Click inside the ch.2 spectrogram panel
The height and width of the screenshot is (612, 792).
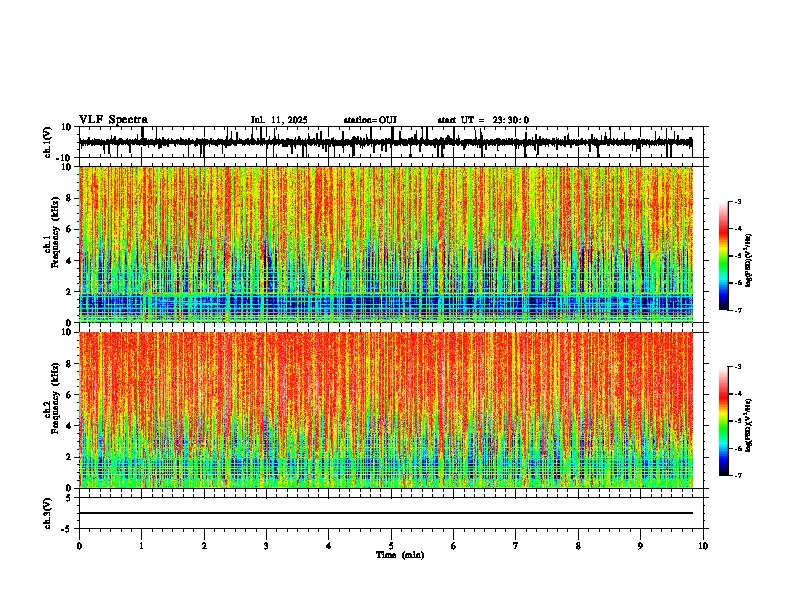coord(386,410)
